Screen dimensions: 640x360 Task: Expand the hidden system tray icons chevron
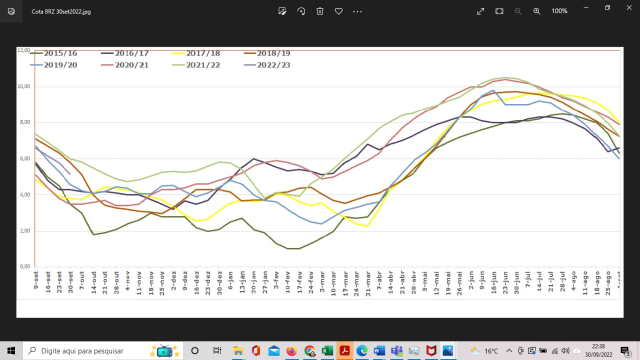tap(509, 351)
